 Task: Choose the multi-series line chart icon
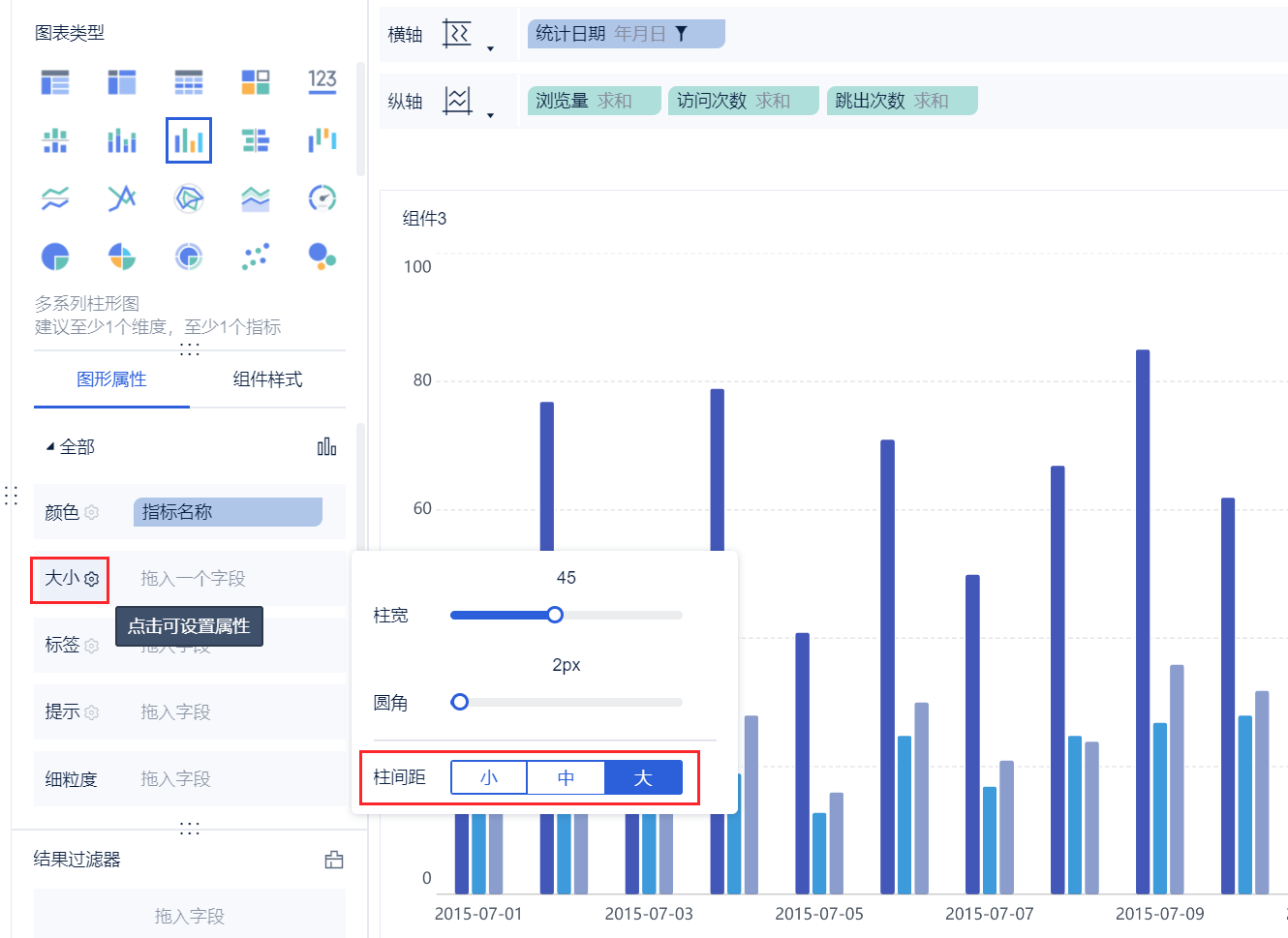click(x=55, y=198)
